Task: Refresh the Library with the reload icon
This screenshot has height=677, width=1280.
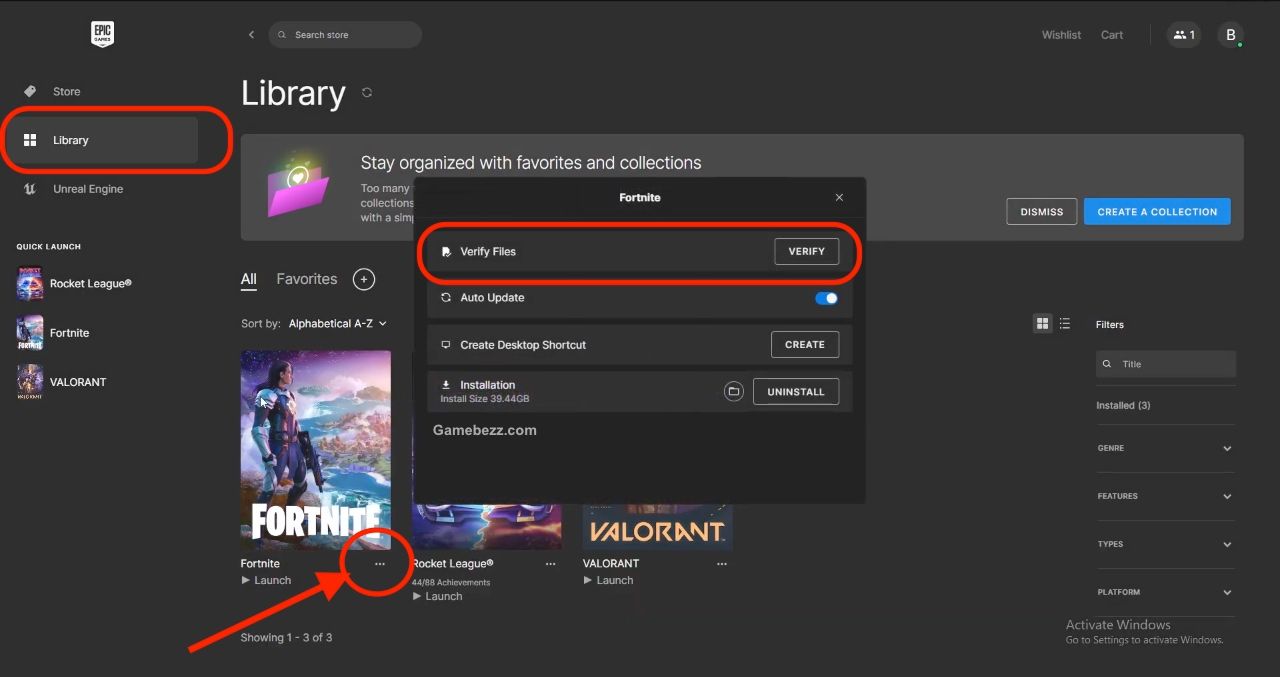Action: (367, 93)
